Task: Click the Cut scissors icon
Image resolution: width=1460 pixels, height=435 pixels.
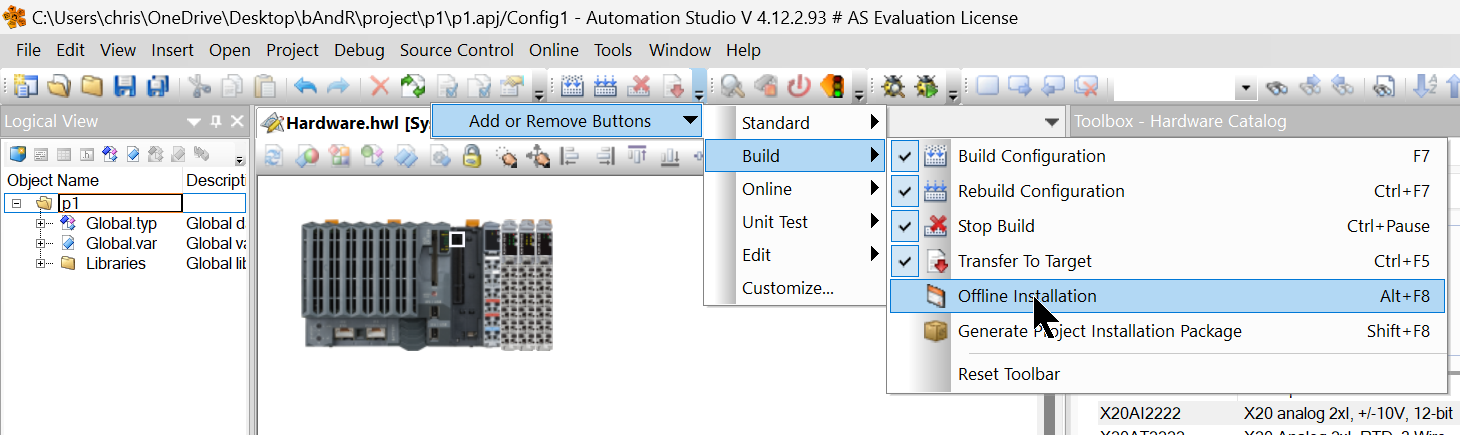Action: tap(200, 86)
